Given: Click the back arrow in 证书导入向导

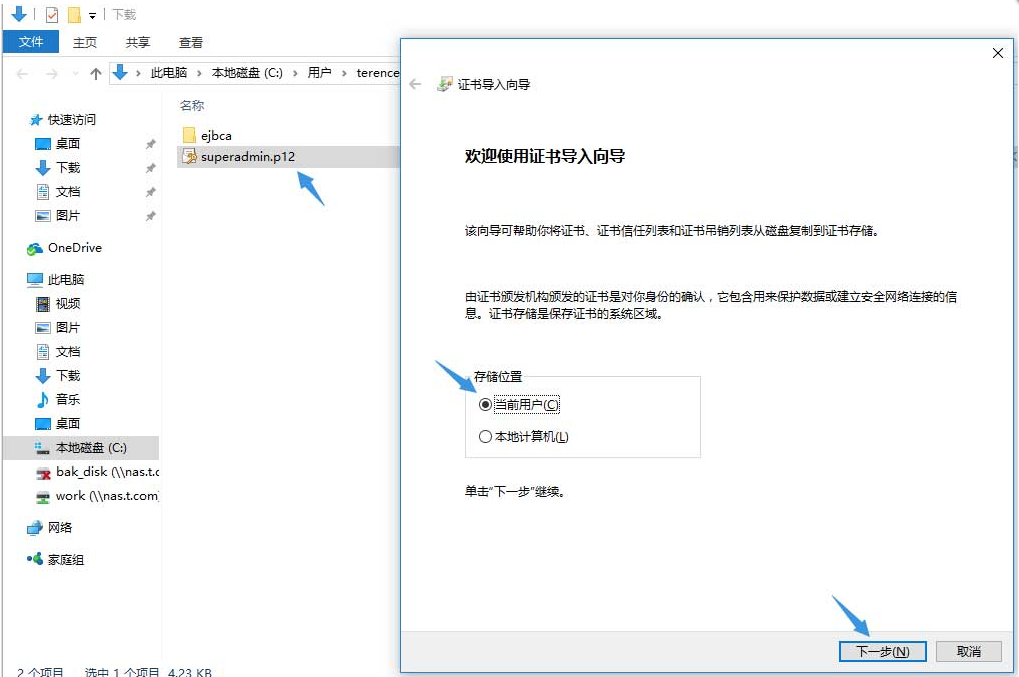Looking at the screenshot, I should pos(415,84).
